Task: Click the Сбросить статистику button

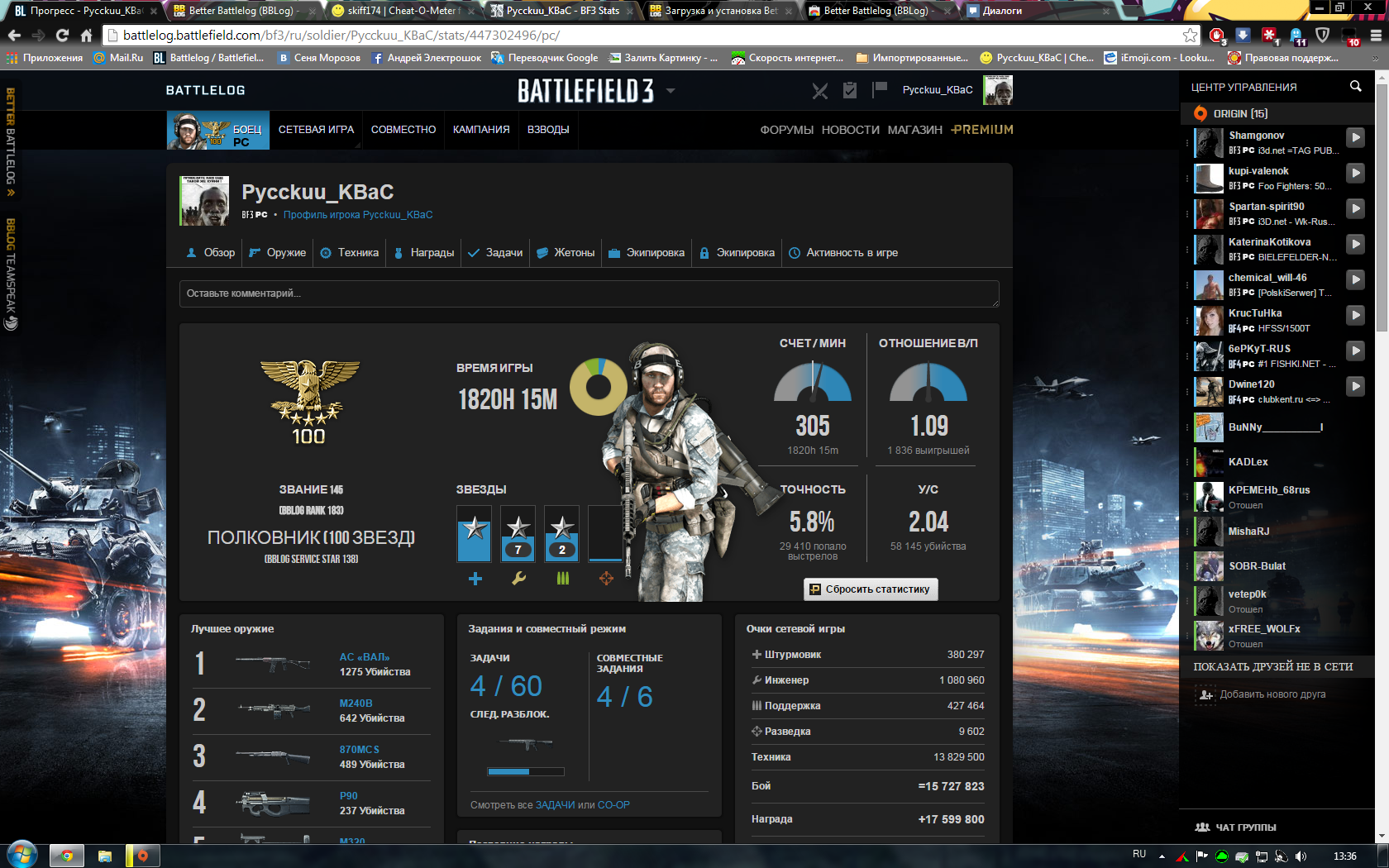Action: (871, 589)
